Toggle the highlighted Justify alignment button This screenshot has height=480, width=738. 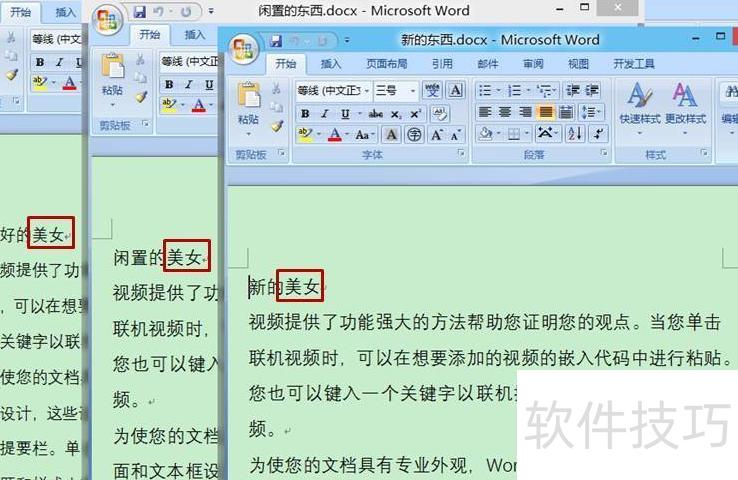coord(545,112)
